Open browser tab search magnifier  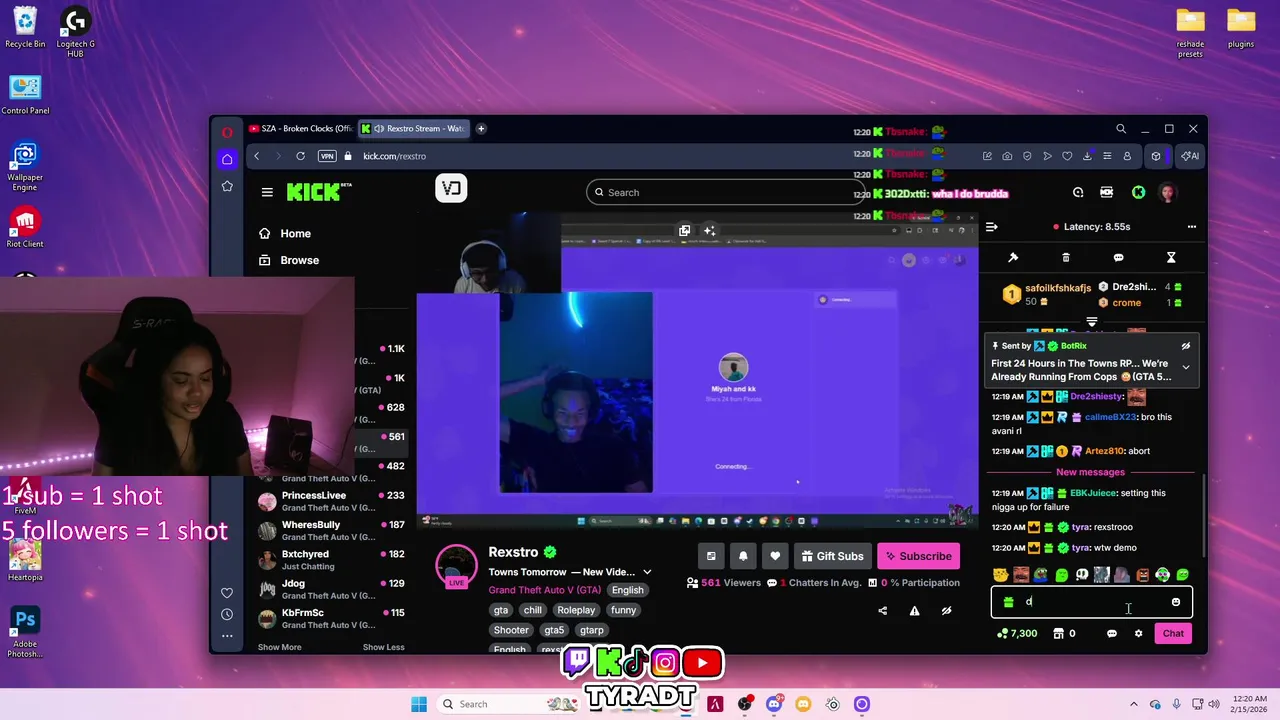(1121, 129)
